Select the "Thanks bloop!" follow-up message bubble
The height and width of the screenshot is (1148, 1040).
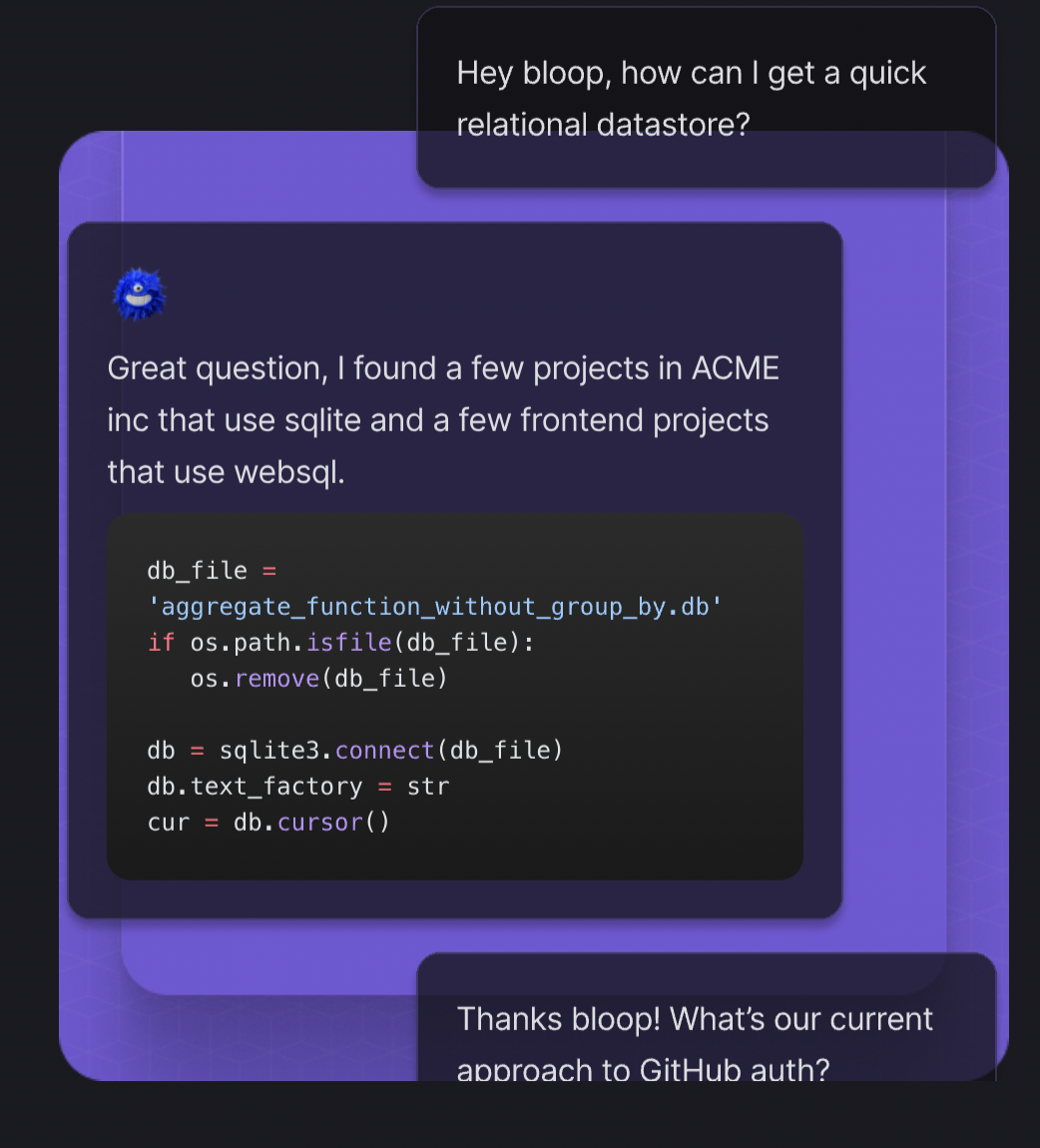(x=706, y=1020)
